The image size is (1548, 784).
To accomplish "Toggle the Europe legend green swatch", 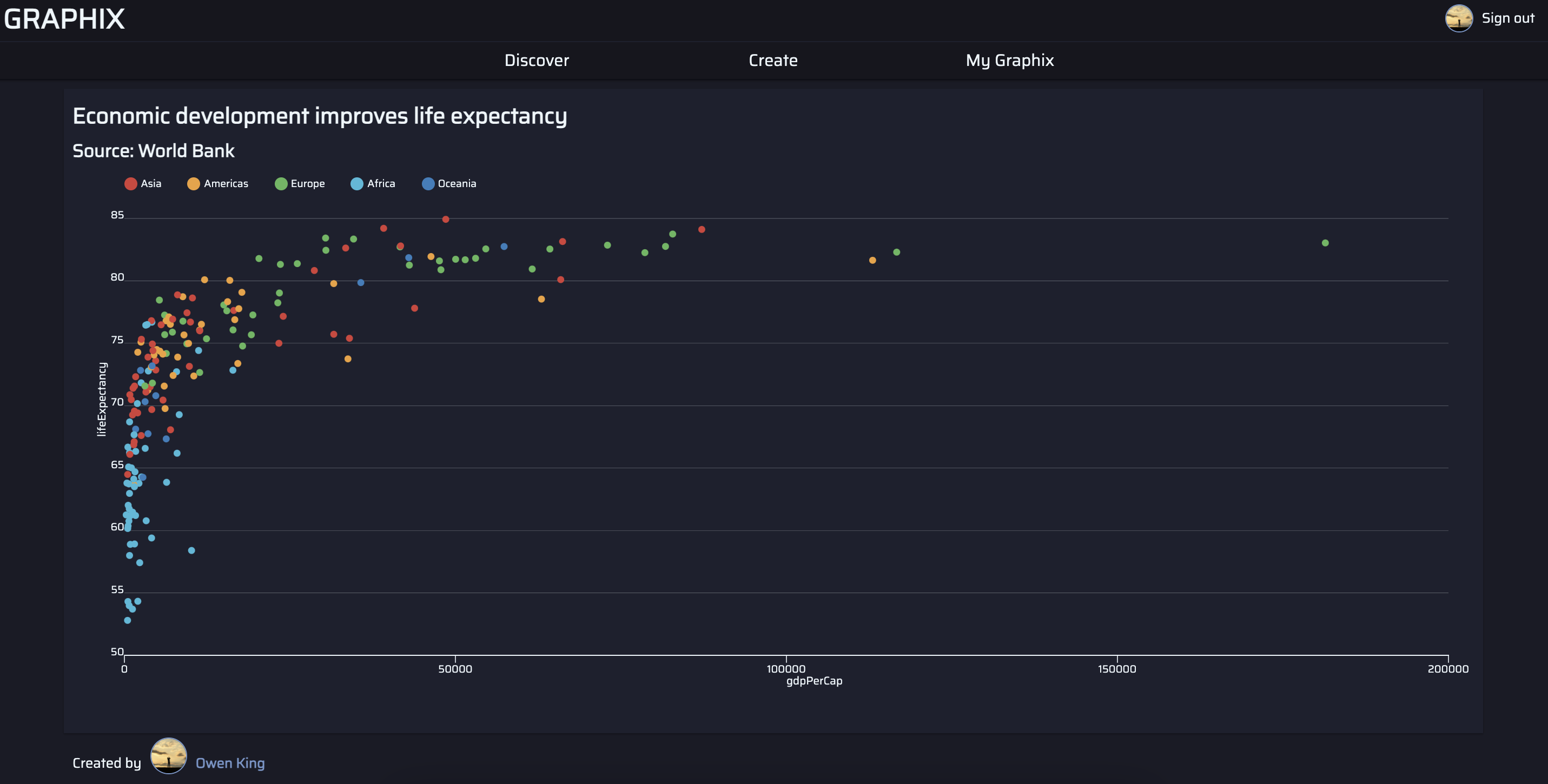I will pyautogui.click(x=281, y=184).
